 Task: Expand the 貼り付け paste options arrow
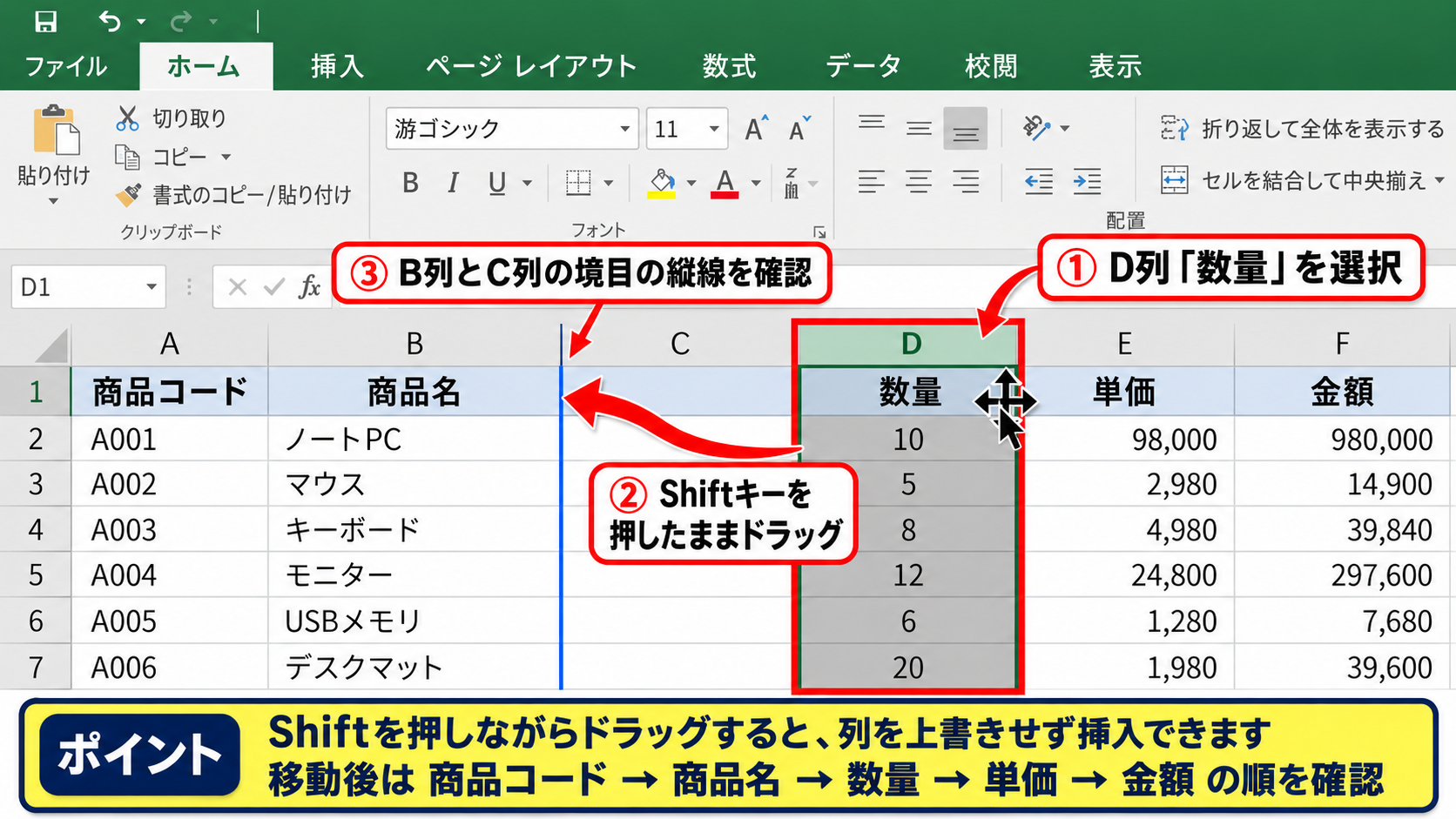tap(54, 202)
